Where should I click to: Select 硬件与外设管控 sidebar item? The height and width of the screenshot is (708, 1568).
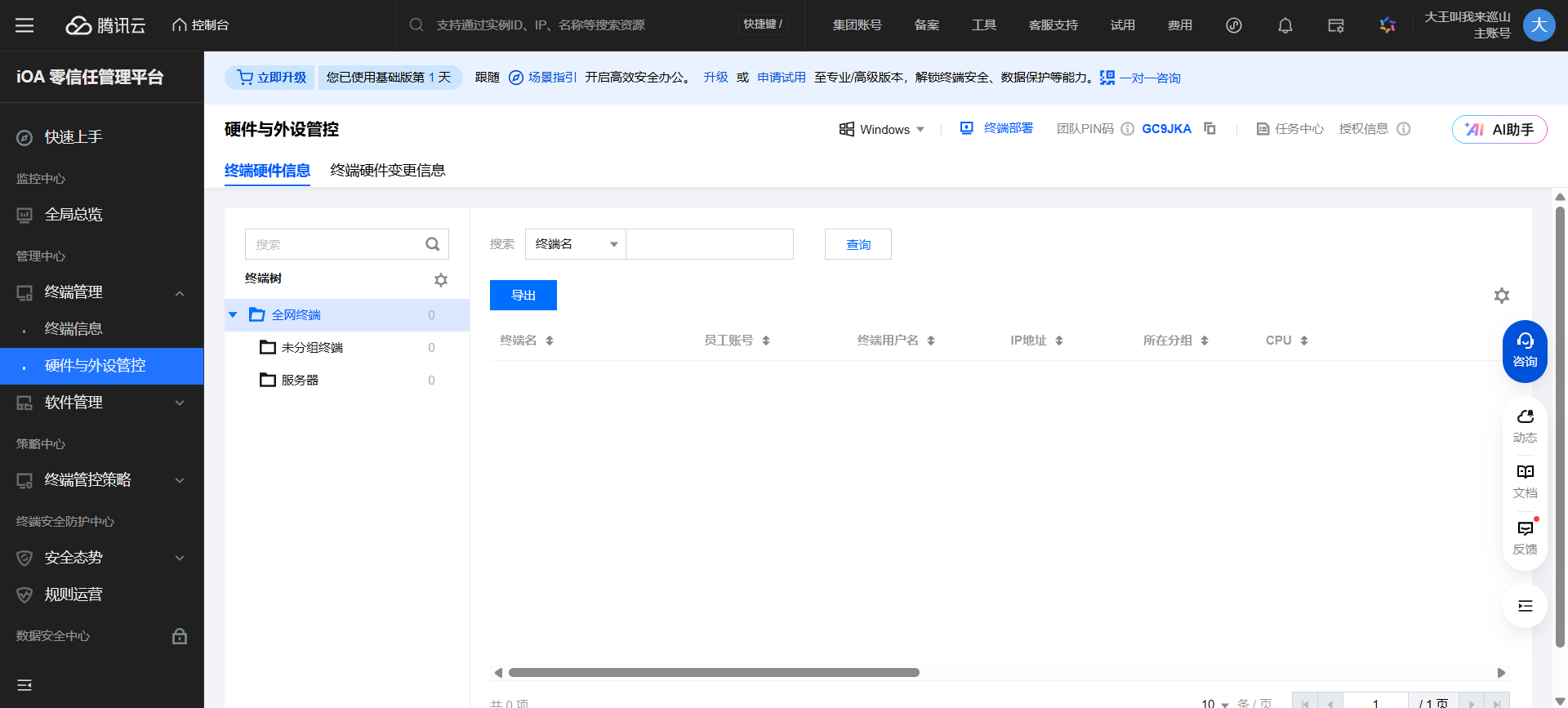point(102,366)
